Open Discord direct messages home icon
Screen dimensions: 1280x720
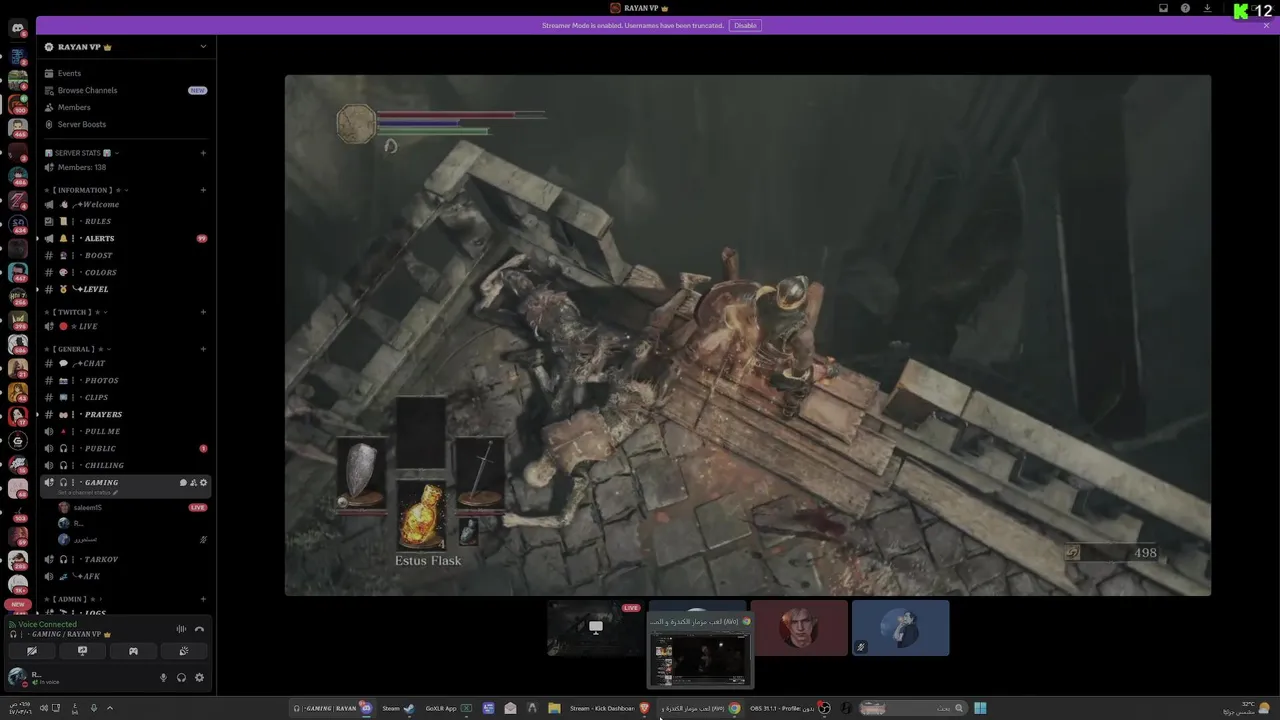point(18,29)
